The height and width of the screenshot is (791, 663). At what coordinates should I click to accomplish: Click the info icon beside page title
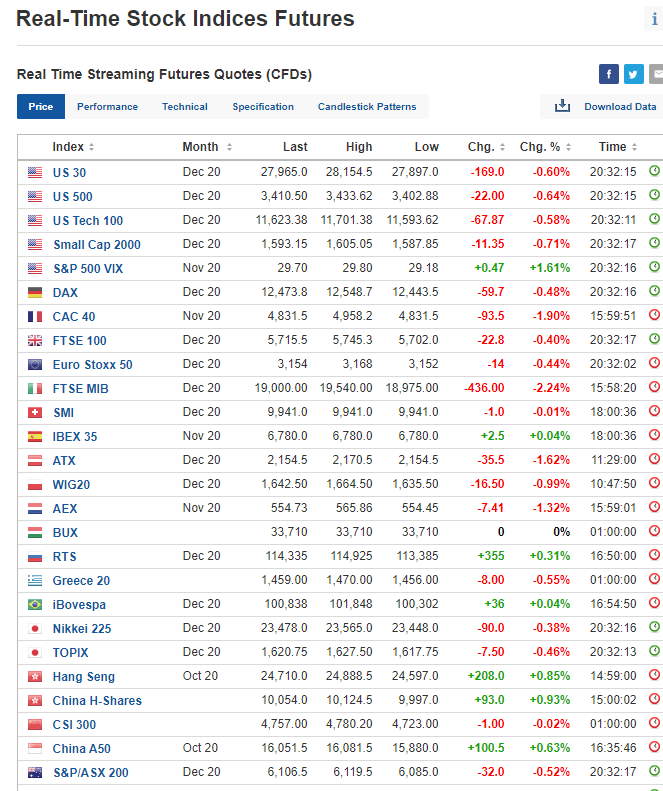[x=654, y=19]
